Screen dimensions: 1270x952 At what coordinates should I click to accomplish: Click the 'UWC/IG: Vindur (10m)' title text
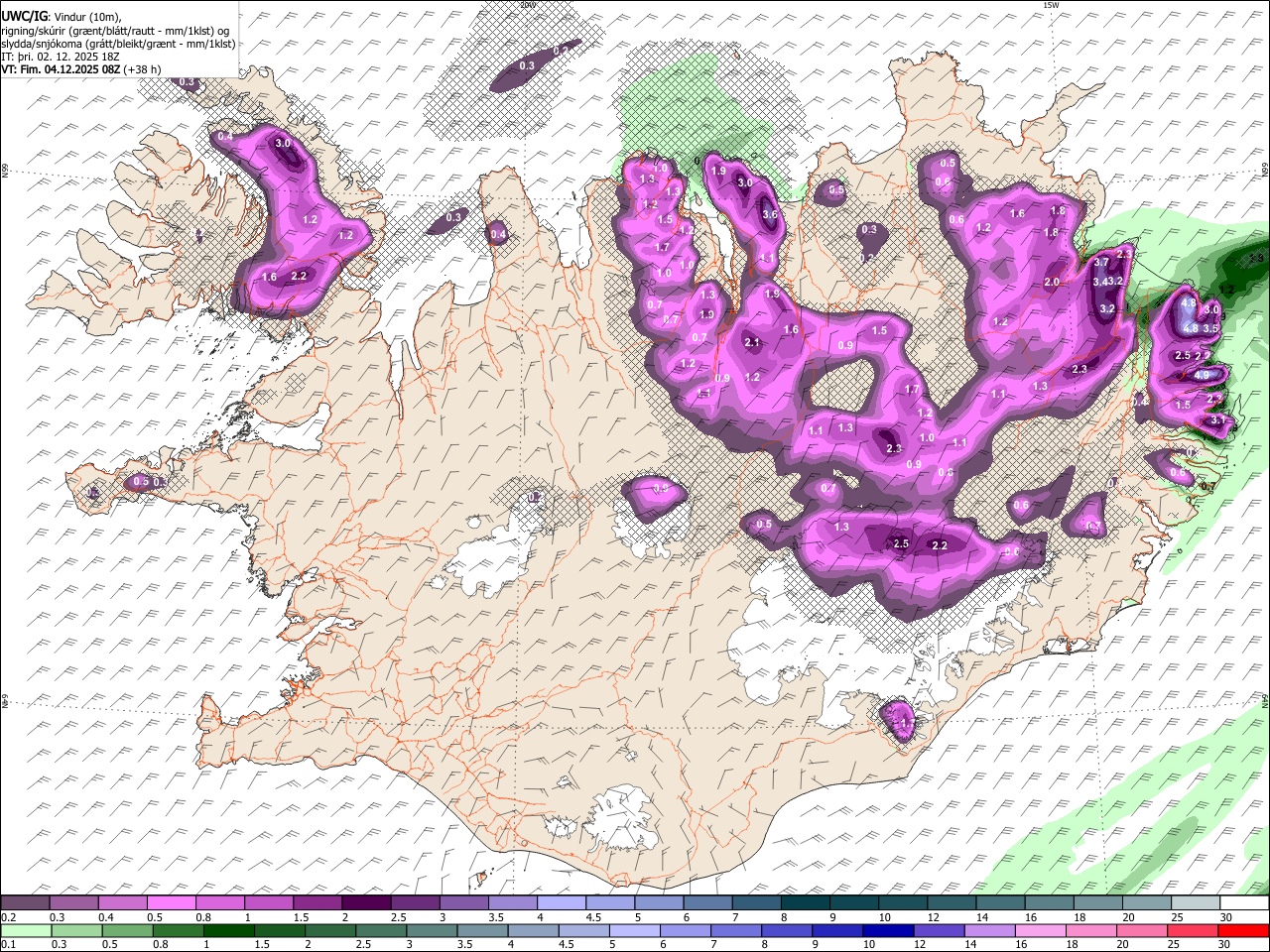click(x=62, y=17)
